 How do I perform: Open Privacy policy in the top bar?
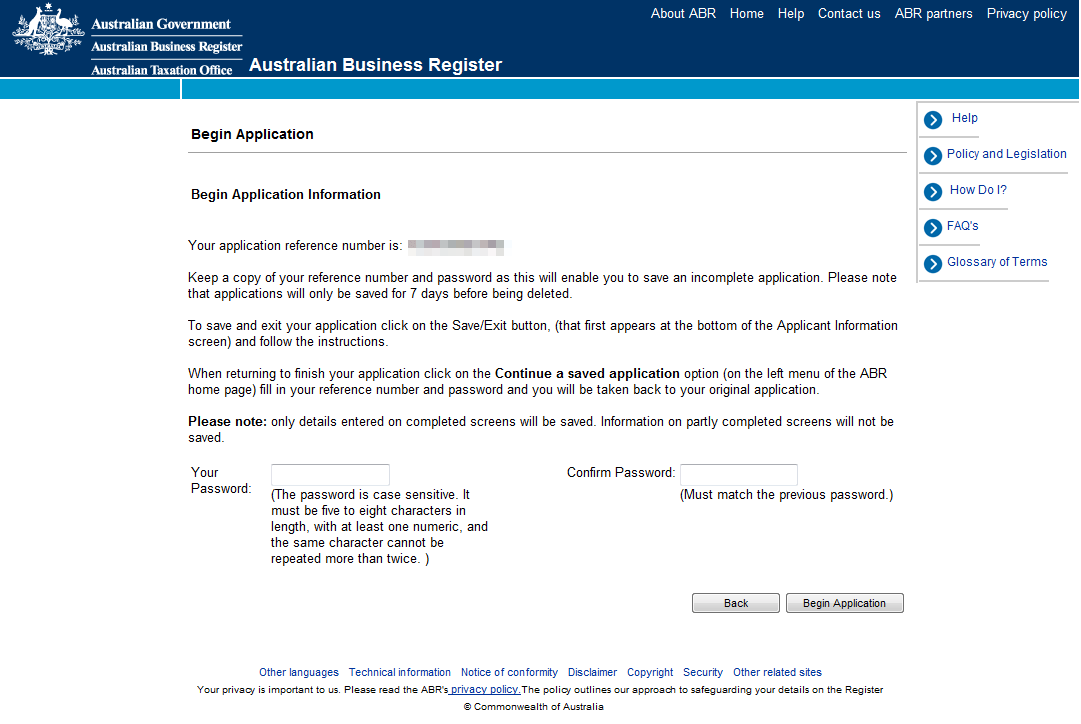(1026, 14)
